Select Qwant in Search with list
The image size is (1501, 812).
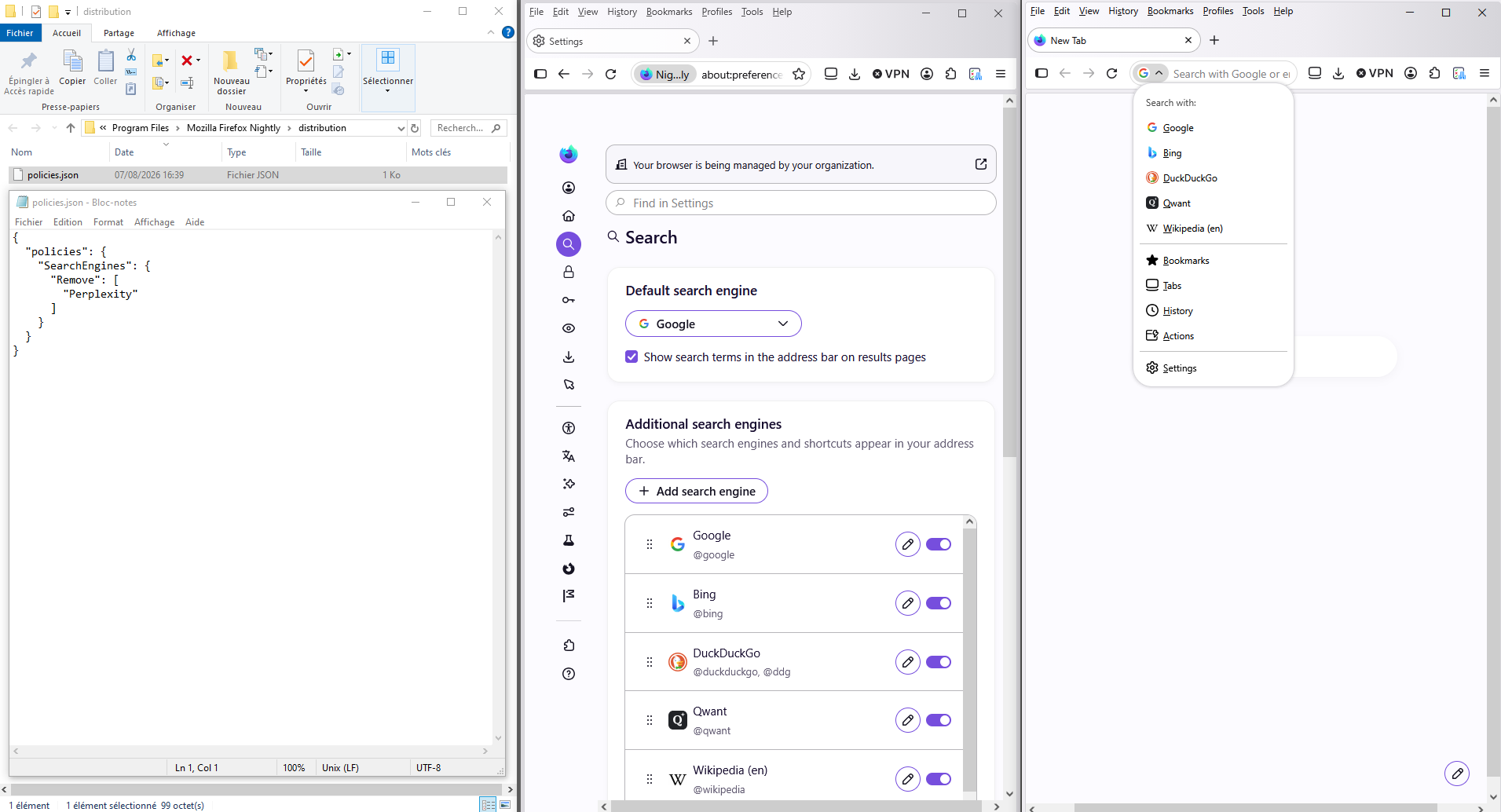pos(1214,203)
